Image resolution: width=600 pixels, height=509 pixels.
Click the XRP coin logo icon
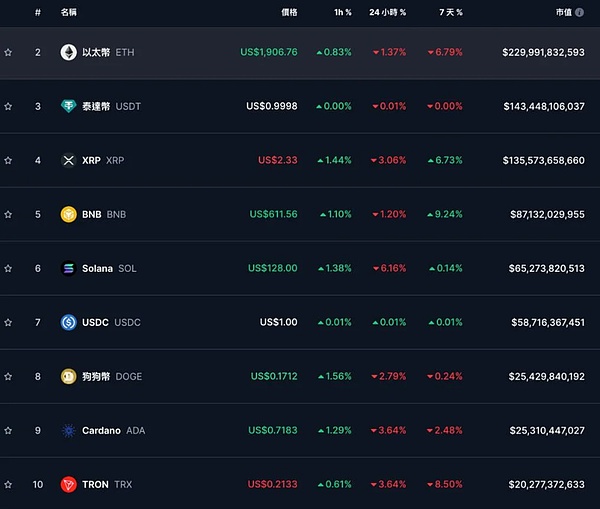[69, 160]
